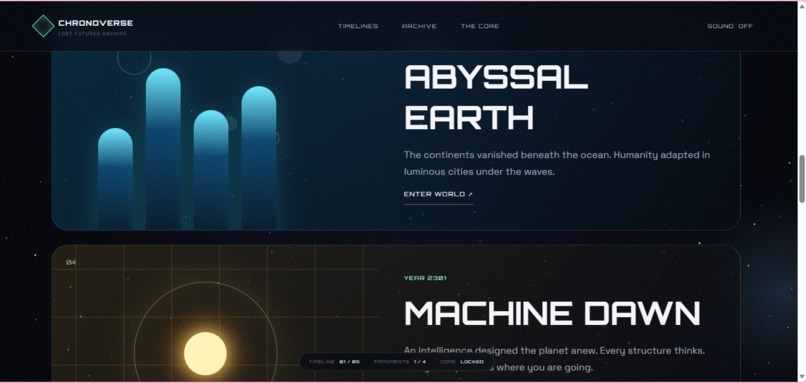Click the Fragments 1/4 status indicator
The height and width of the screenshot is (383, 806).
click(400, 362)
